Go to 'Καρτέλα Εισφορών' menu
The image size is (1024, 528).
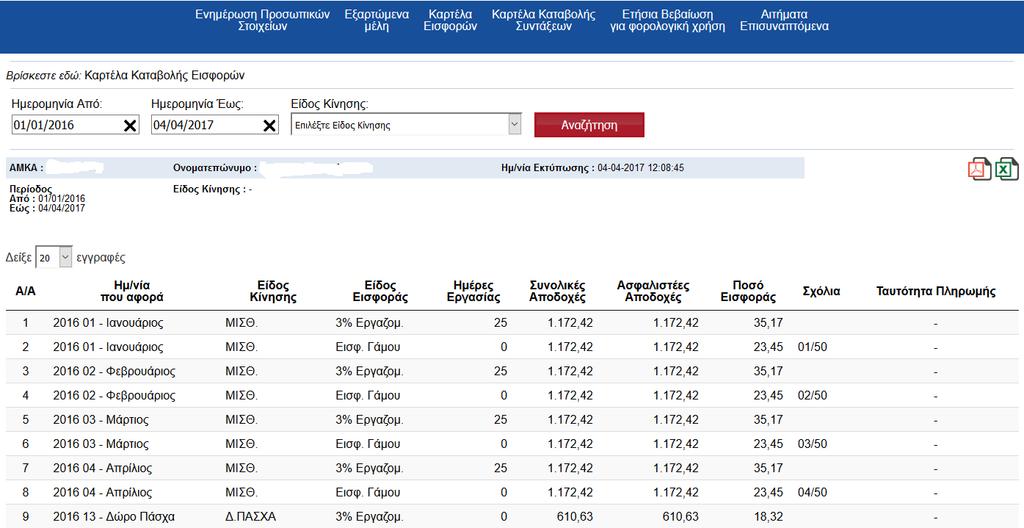(x=451, y=20)
